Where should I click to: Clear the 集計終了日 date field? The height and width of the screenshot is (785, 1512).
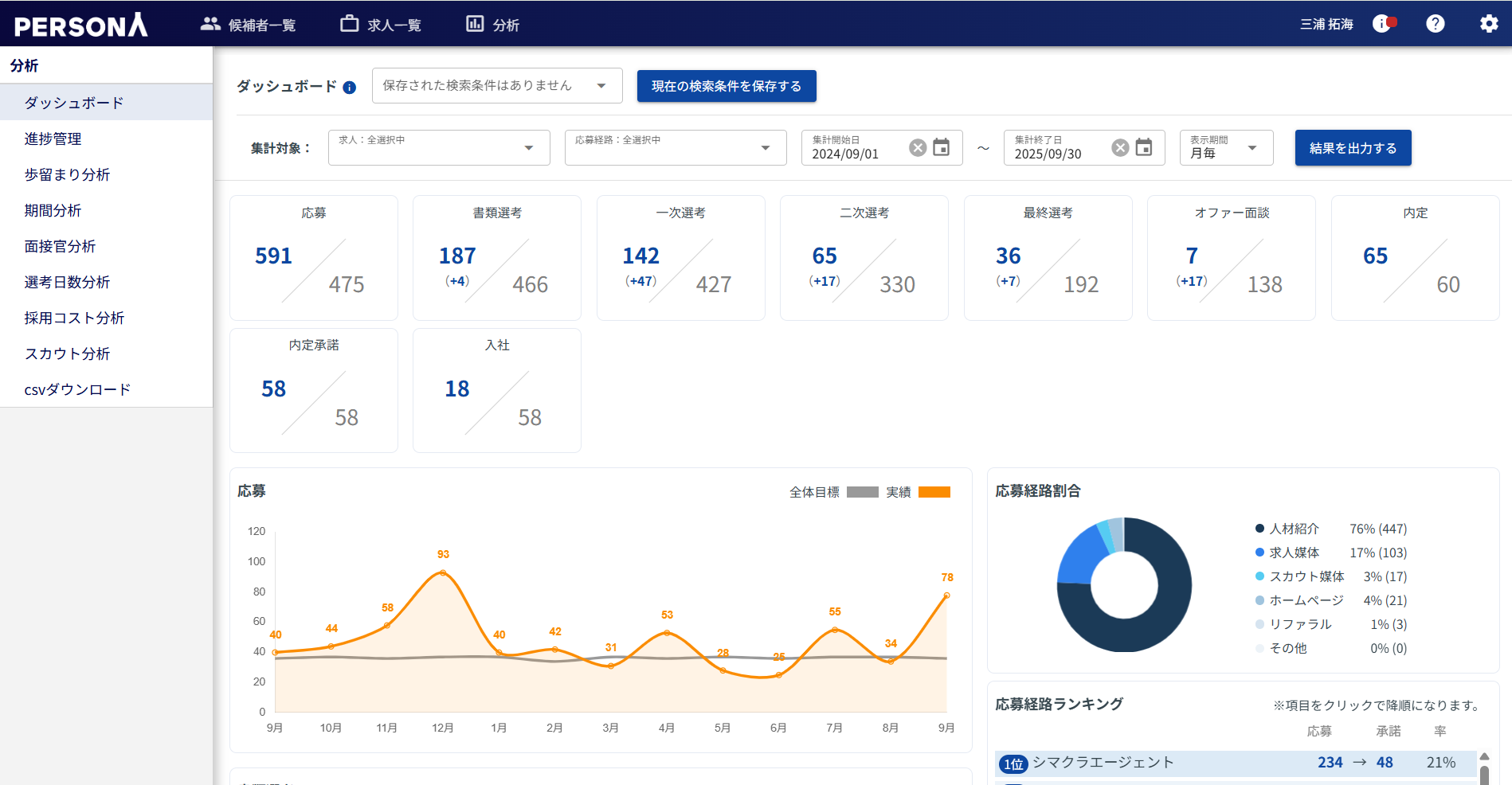click(x=1120, y=148)
